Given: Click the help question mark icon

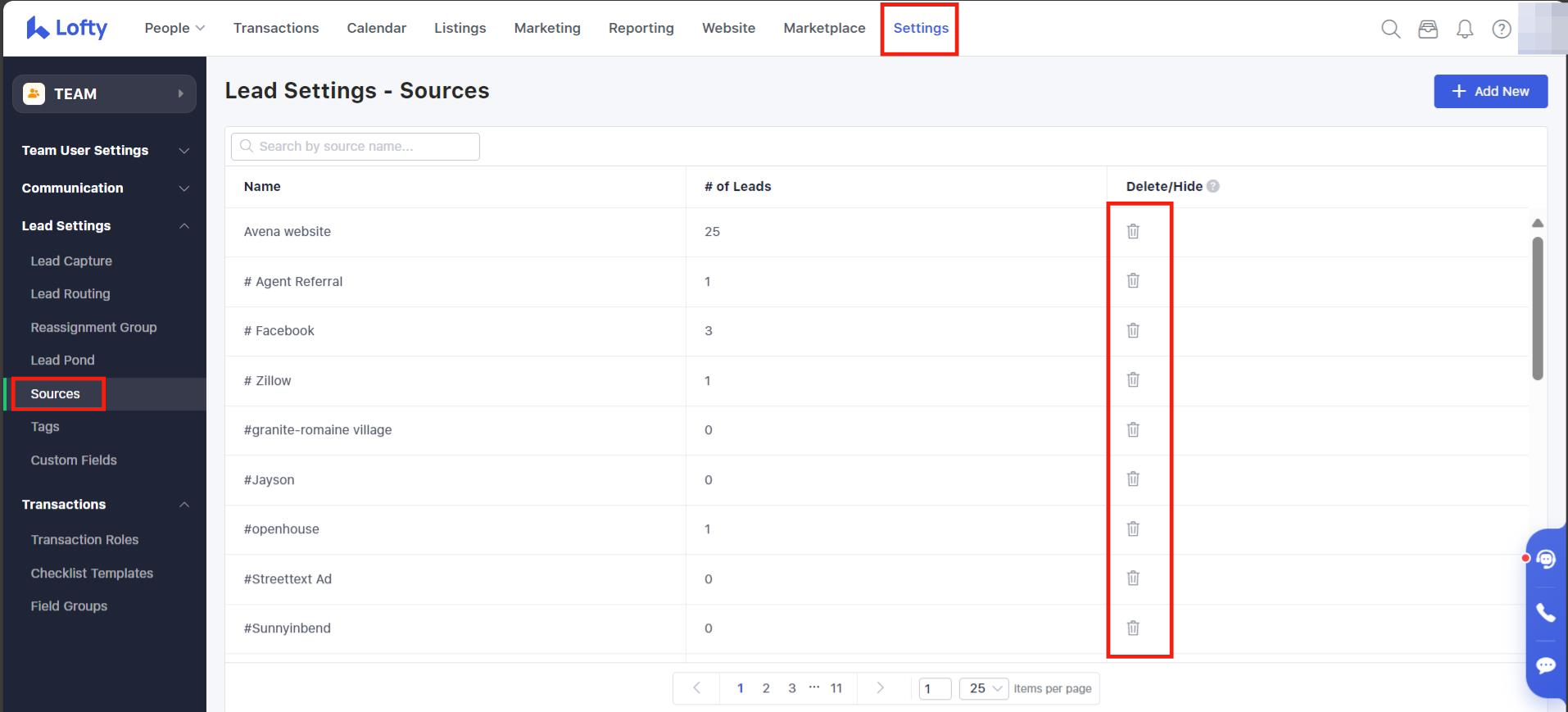Looking at the screenshot, I should pyautogui.click(x=1501, y=29).
